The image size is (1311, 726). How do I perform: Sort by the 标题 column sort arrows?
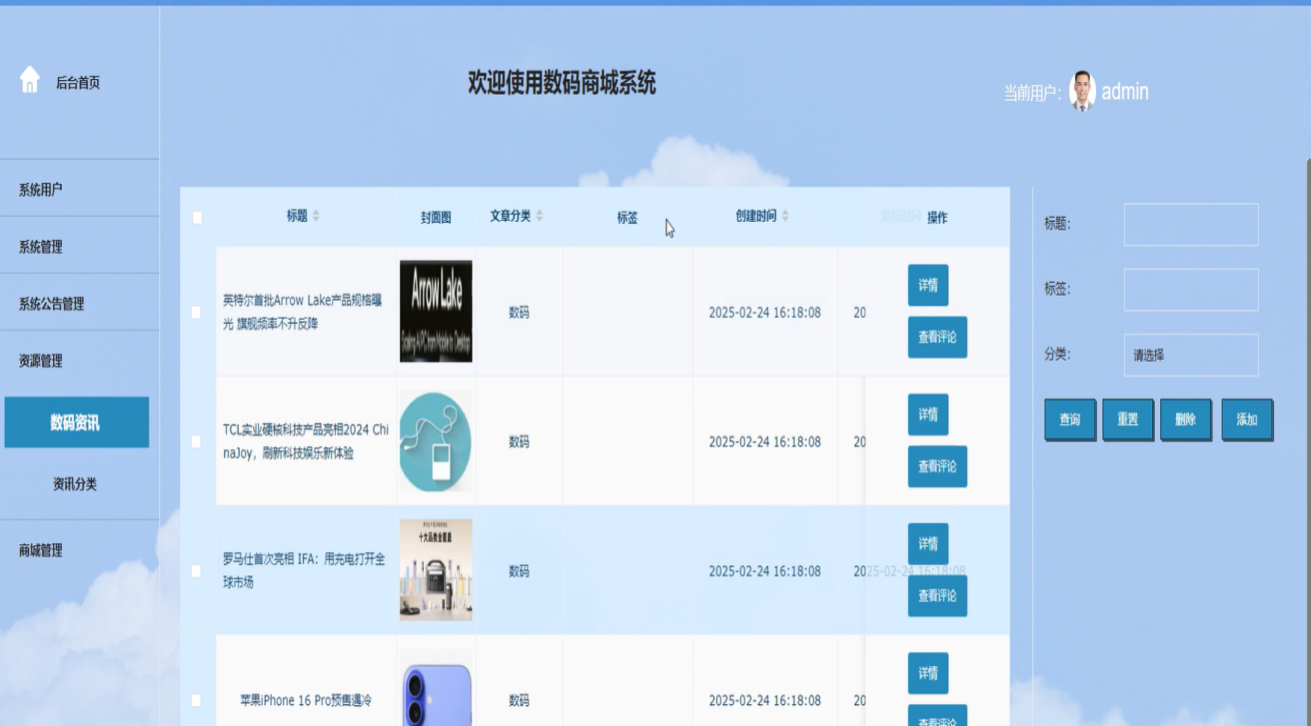316,216
